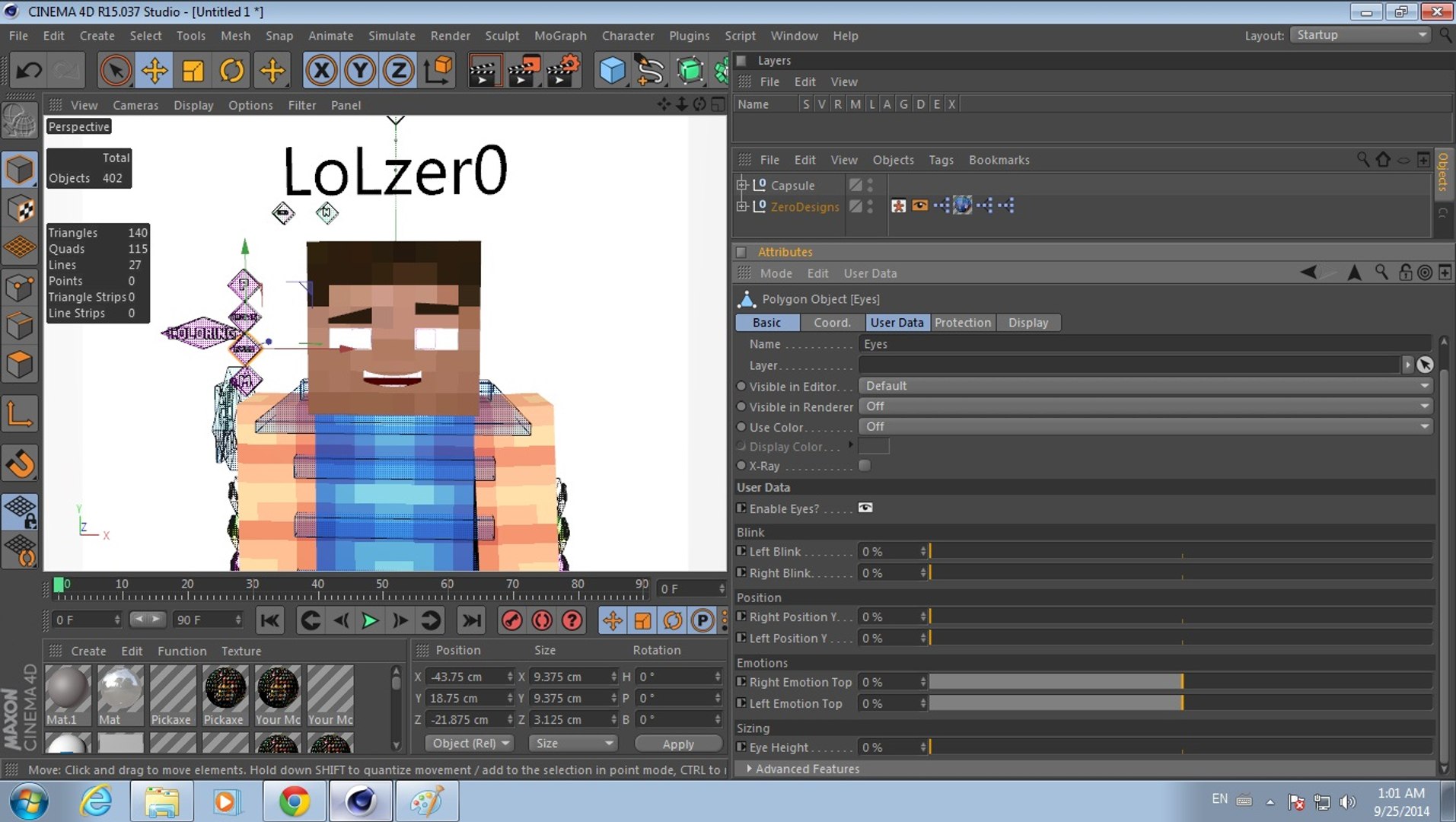The height and width of the screenshot is (822, 1456).
Task: Activate the Rotate tool in top toolbar
Action: [x=232, y=71]
